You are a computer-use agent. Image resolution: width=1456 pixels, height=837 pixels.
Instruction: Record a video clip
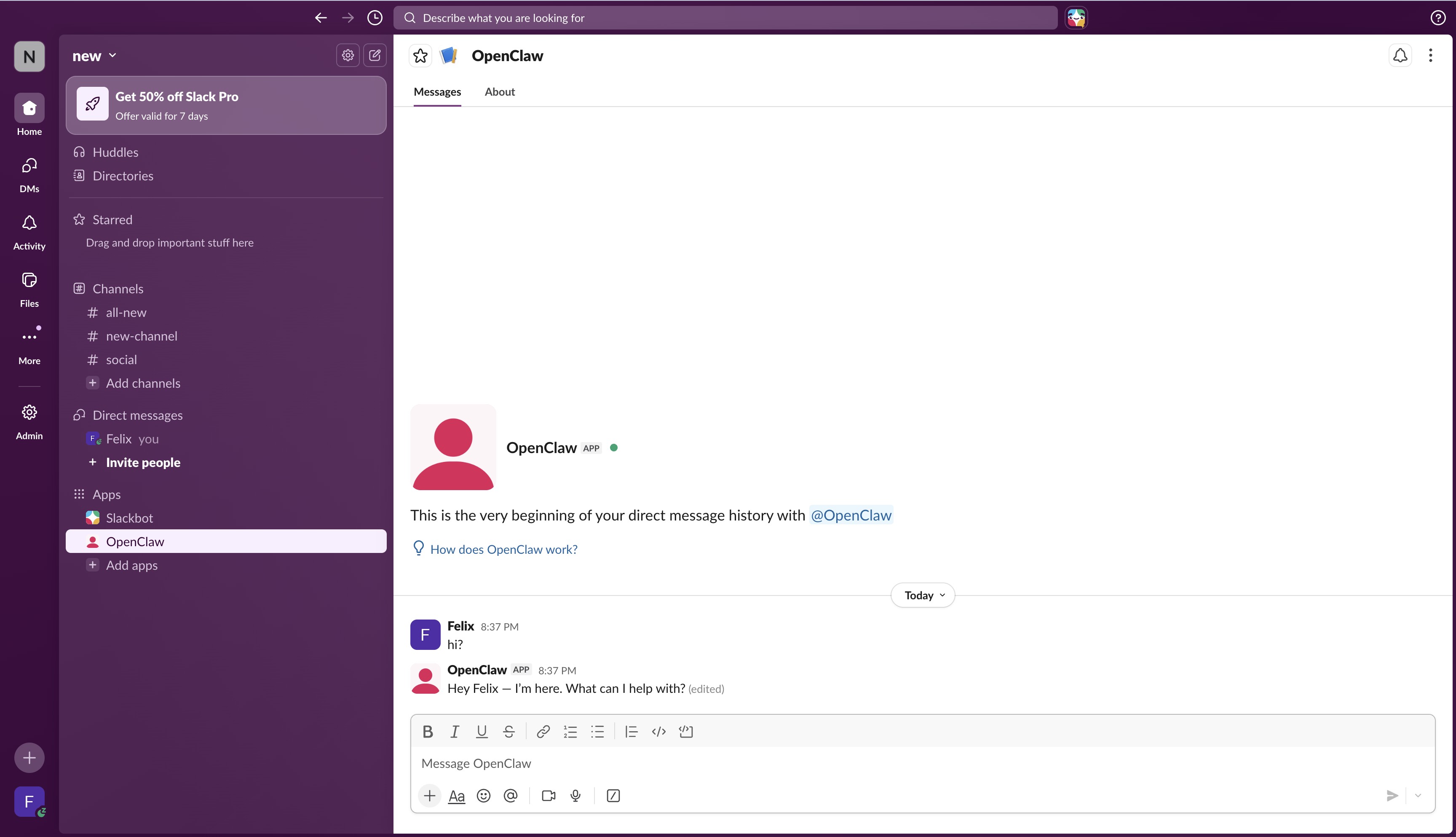pos(549,796)
